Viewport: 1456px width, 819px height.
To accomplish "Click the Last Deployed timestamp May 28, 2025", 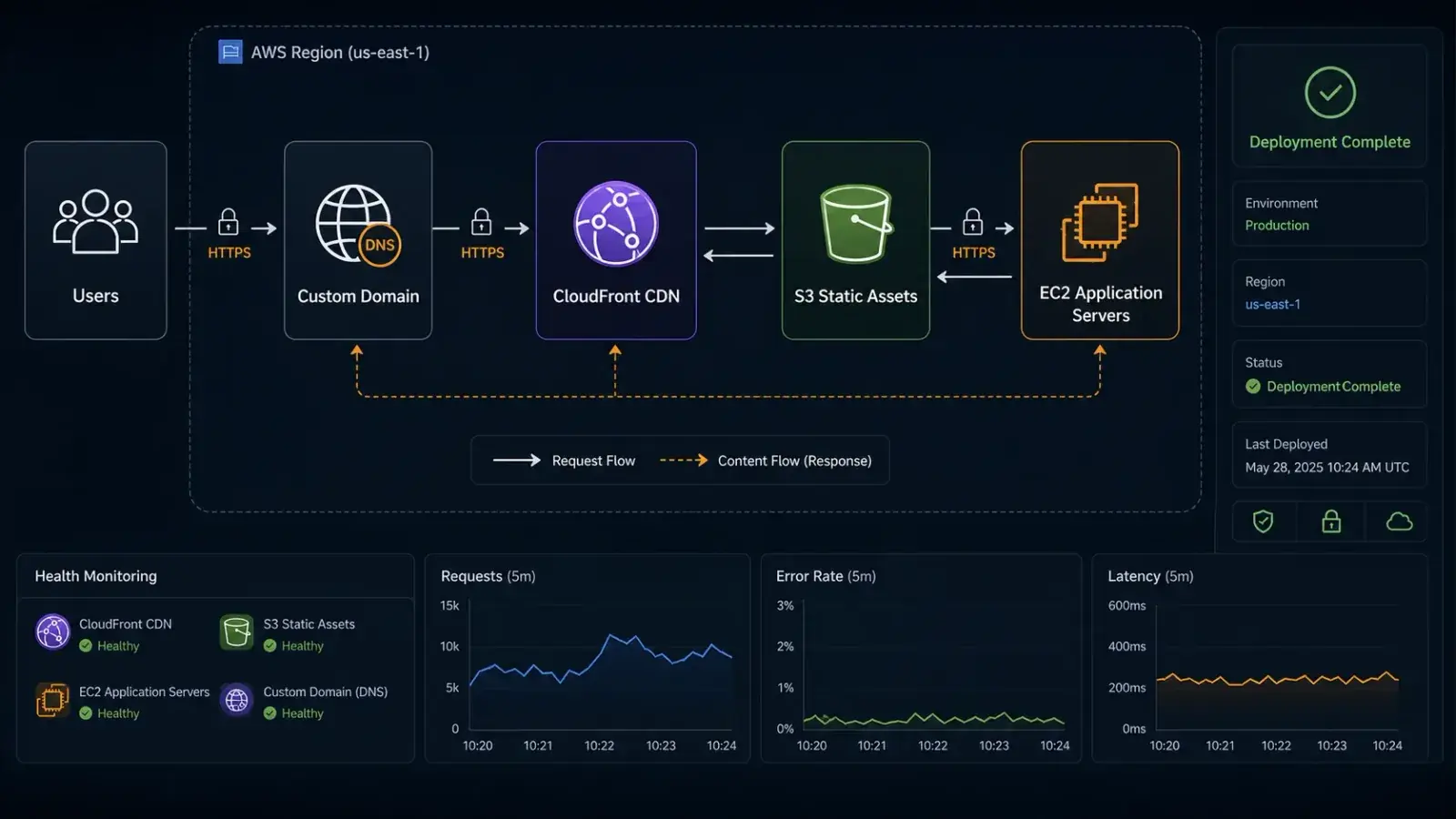I will (1327, 468).
